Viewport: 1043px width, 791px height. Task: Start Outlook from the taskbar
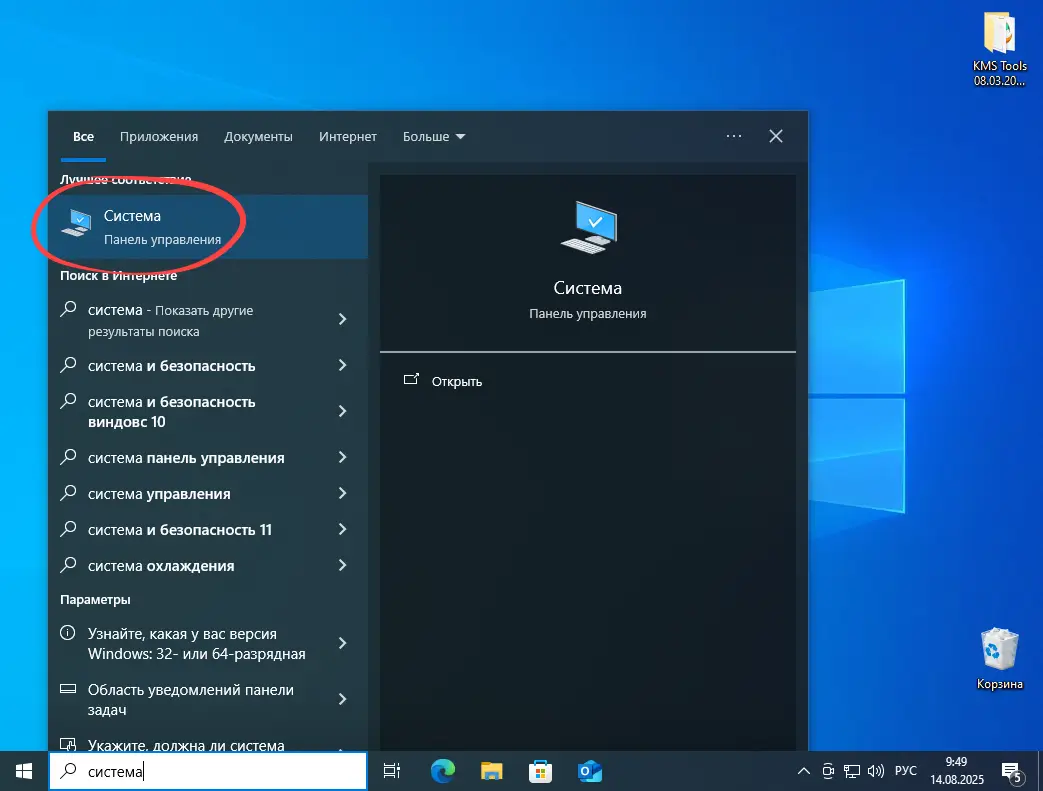point(589,771)
